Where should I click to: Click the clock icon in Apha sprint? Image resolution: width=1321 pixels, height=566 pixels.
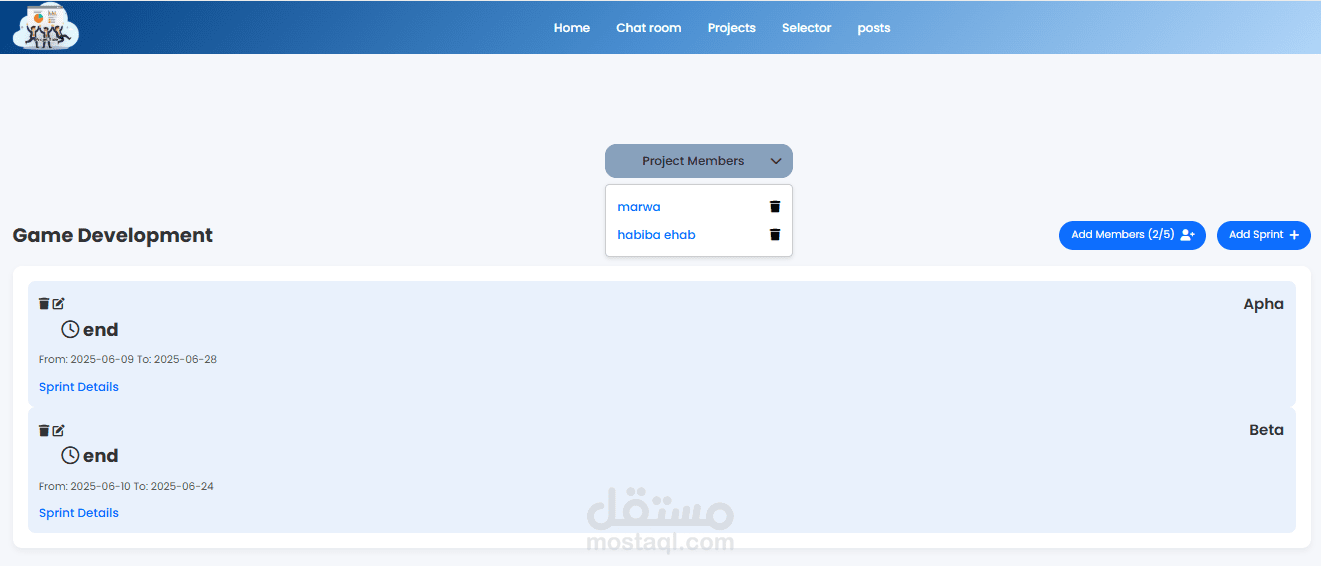tap(70, 329)
